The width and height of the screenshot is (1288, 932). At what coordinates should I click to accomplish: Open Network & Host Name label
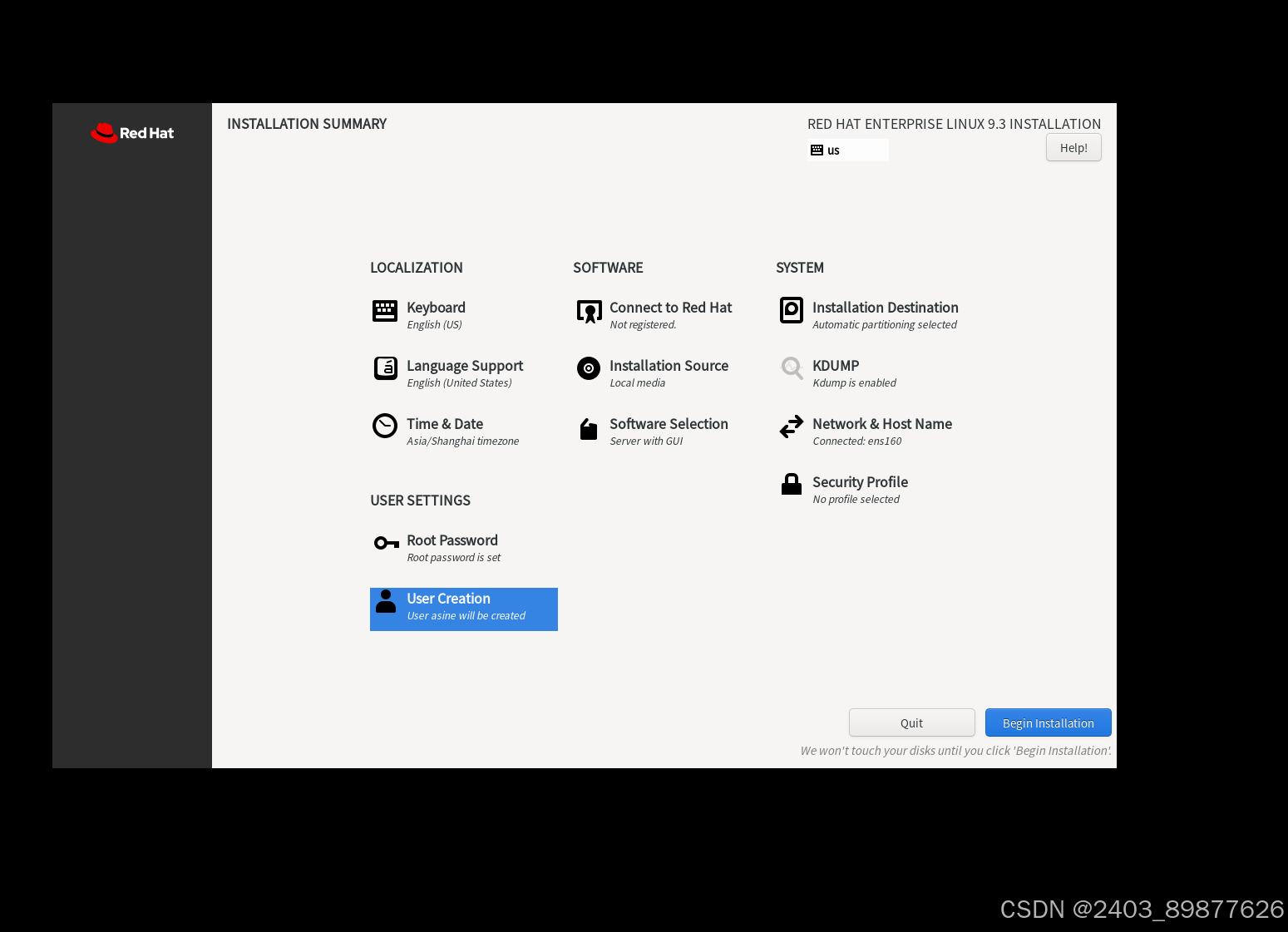point(882,424)
